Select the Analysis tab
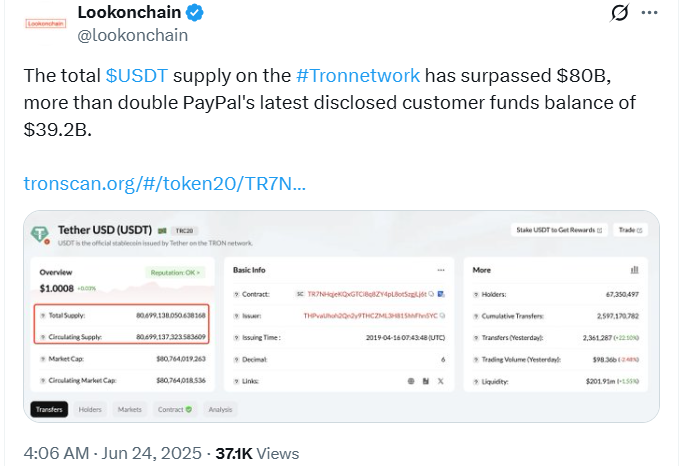 click(220, 409)
